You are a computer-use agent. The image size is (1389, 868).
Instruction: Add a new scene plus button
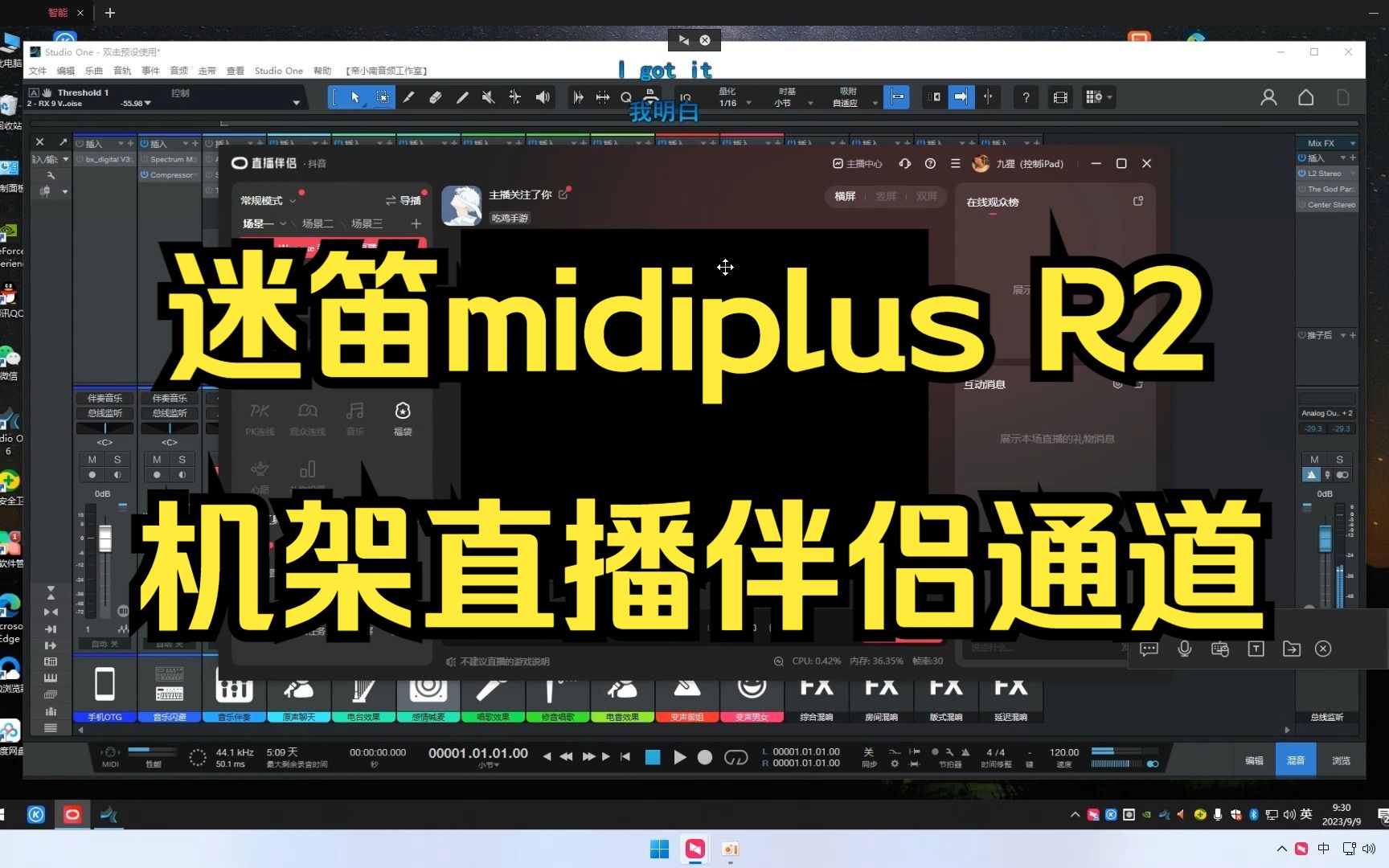416,223
